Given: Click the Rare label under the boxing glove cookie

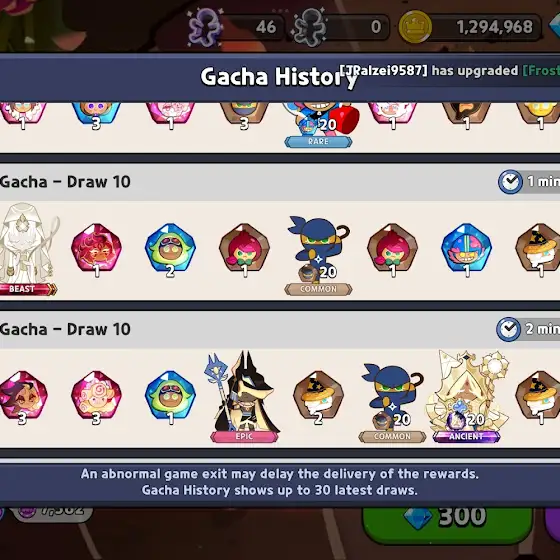Looking at the screenshot, I should coord(318,141).
